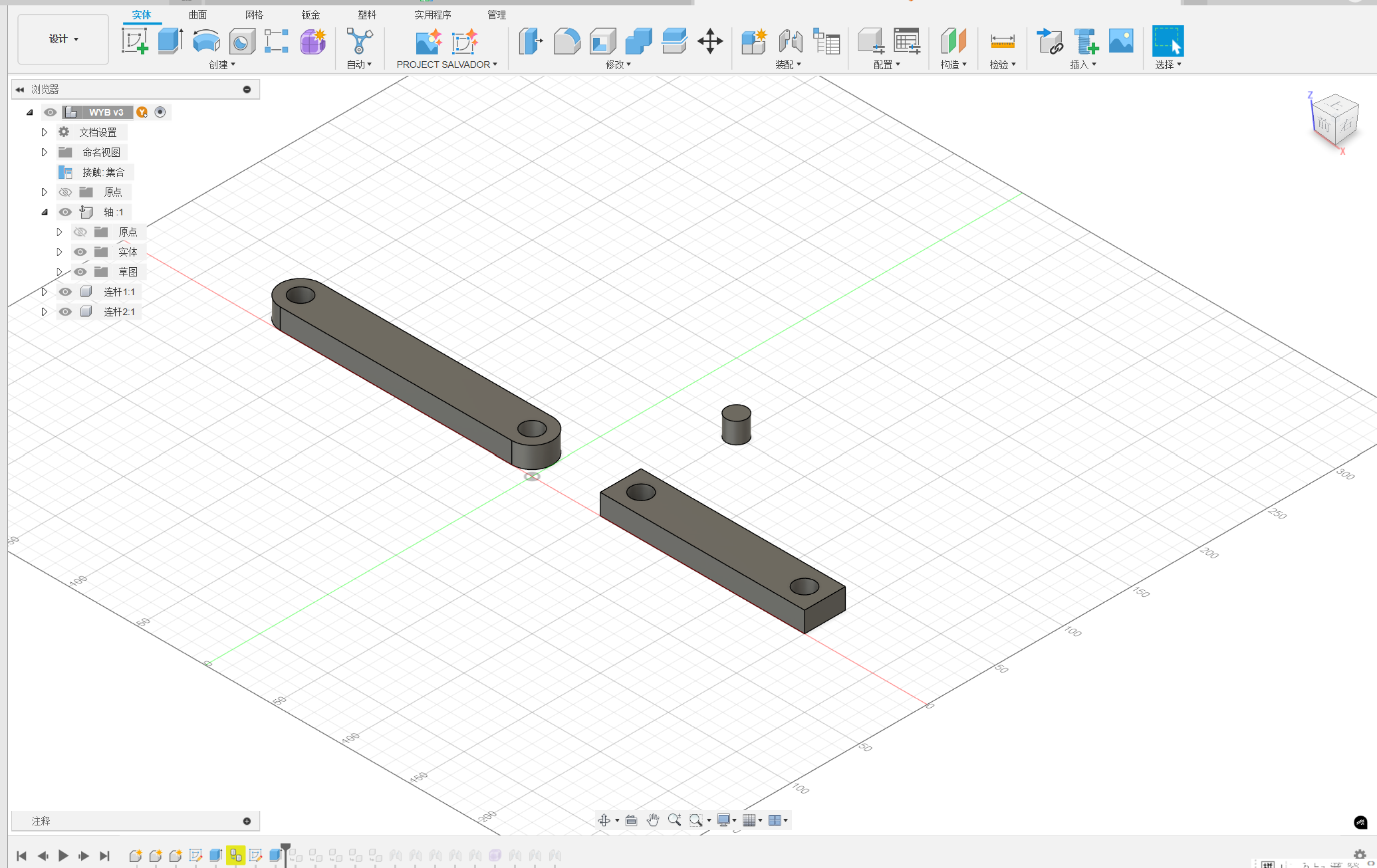
Task: Open timeline settings gear icon
Action: click(x=1360, y=855)
